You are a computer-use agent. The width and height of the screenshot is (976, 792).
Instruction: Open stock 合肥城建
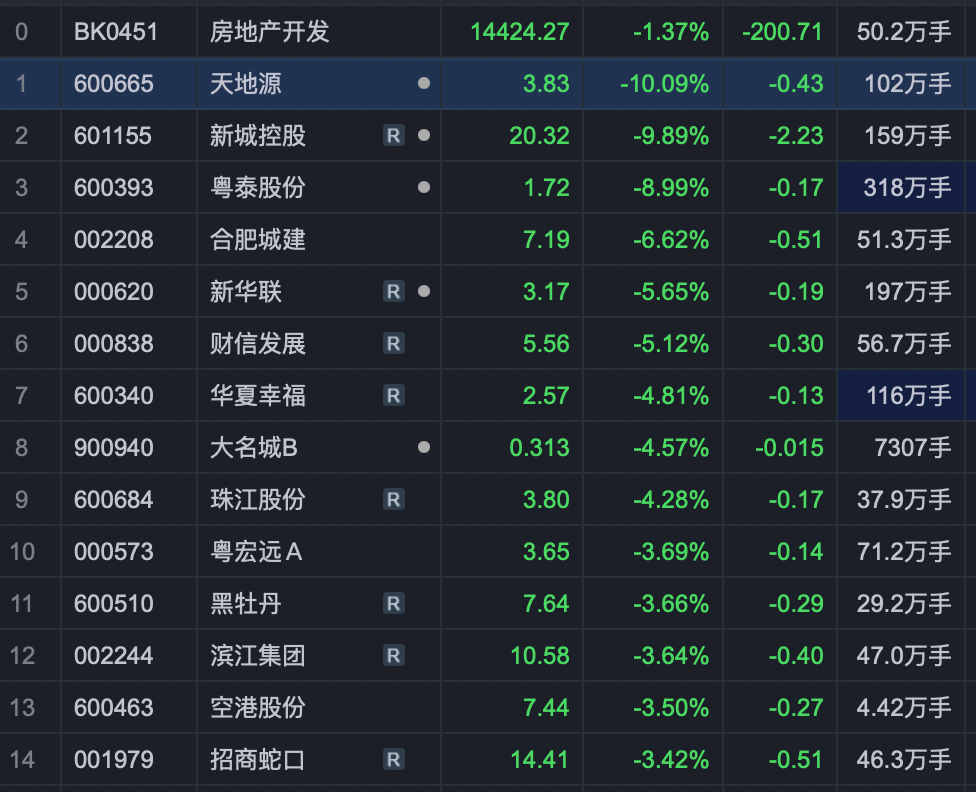pyautogui.click(x=258, y=240)
